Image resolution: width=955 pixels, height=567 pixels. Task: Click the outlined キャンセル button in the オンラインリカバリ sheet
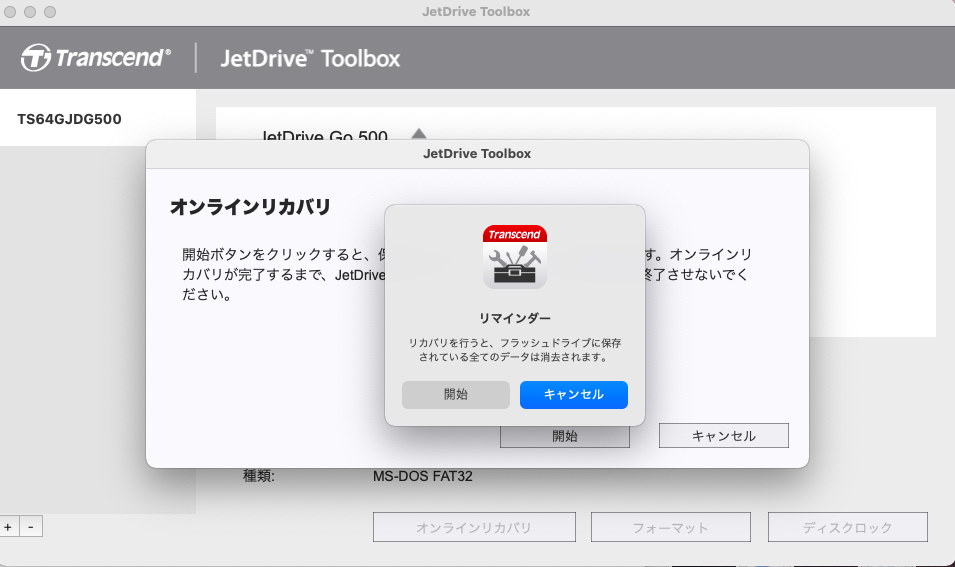tap(724, 435)
